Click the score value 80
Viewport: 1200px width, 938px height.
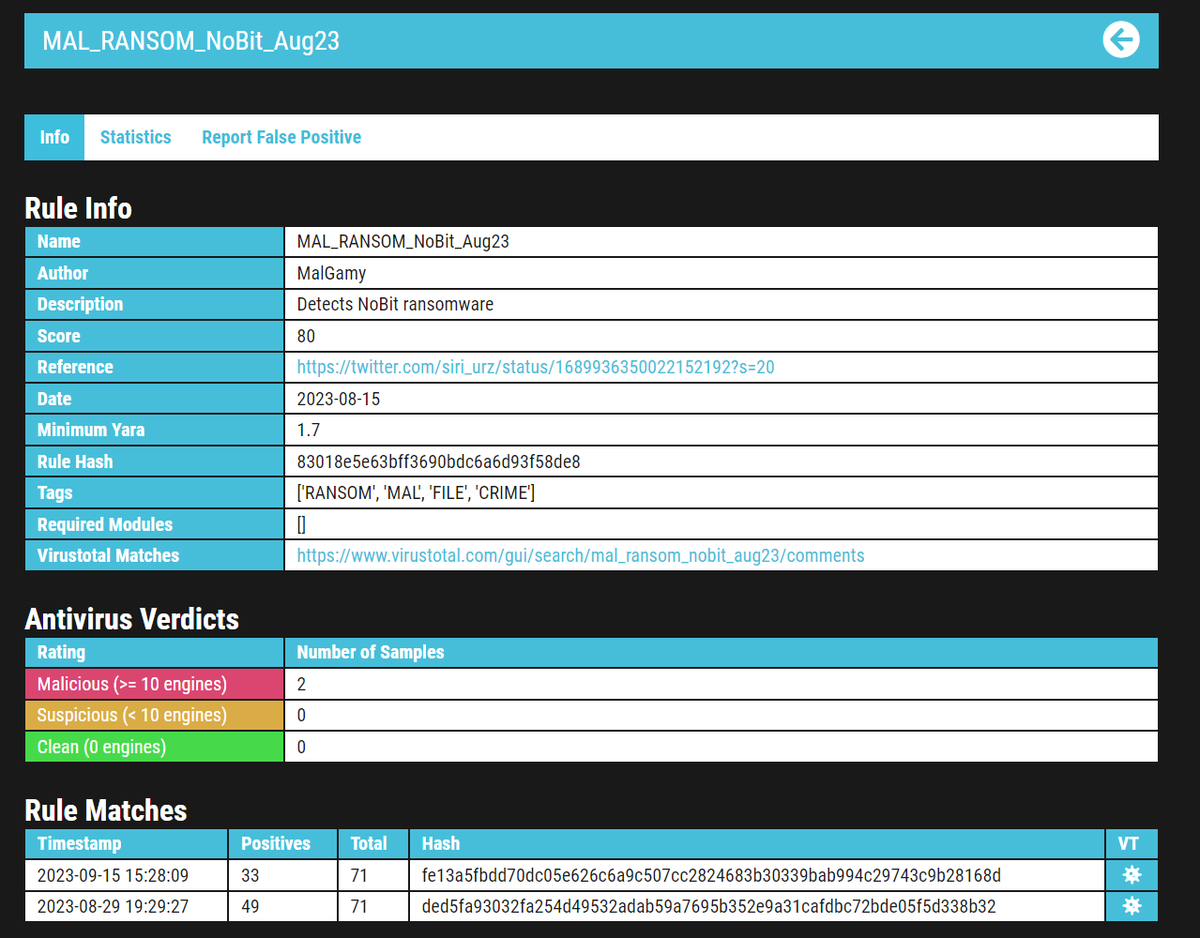click(x=306, y=336)
